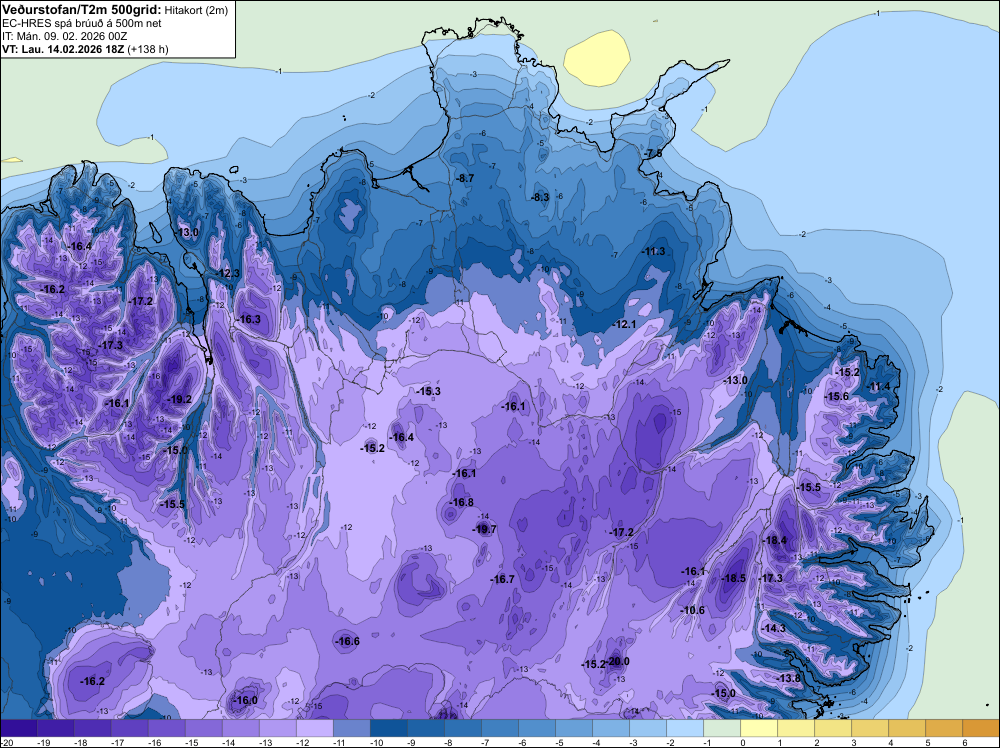Select the legend label -5
Image resolution: width=1000 pixels, height=748 pixels.
coord(557,743)
